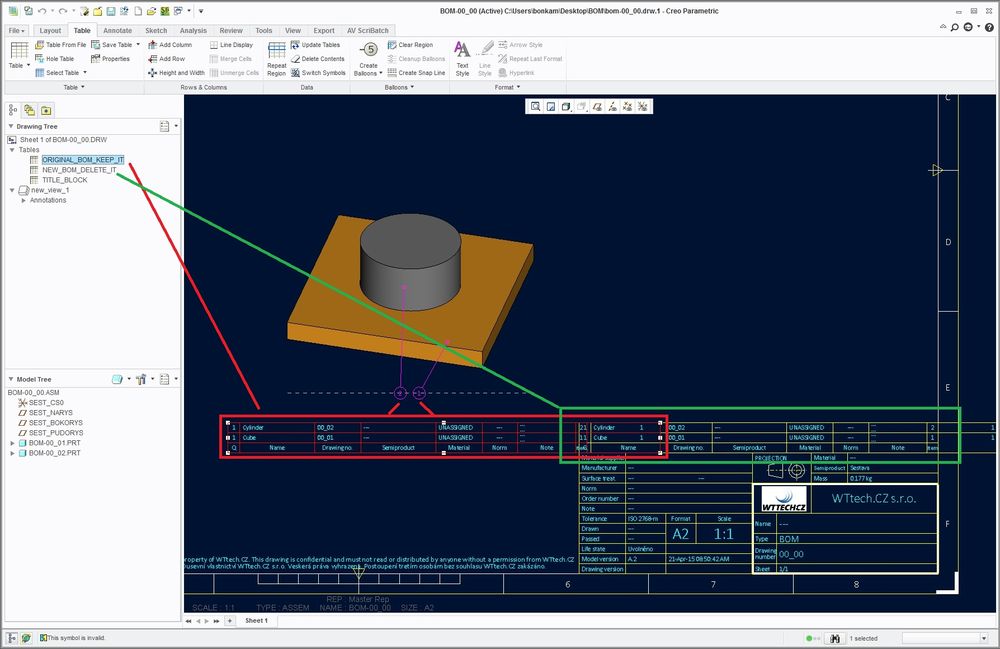Click the Table From File icon

(40, 45)
